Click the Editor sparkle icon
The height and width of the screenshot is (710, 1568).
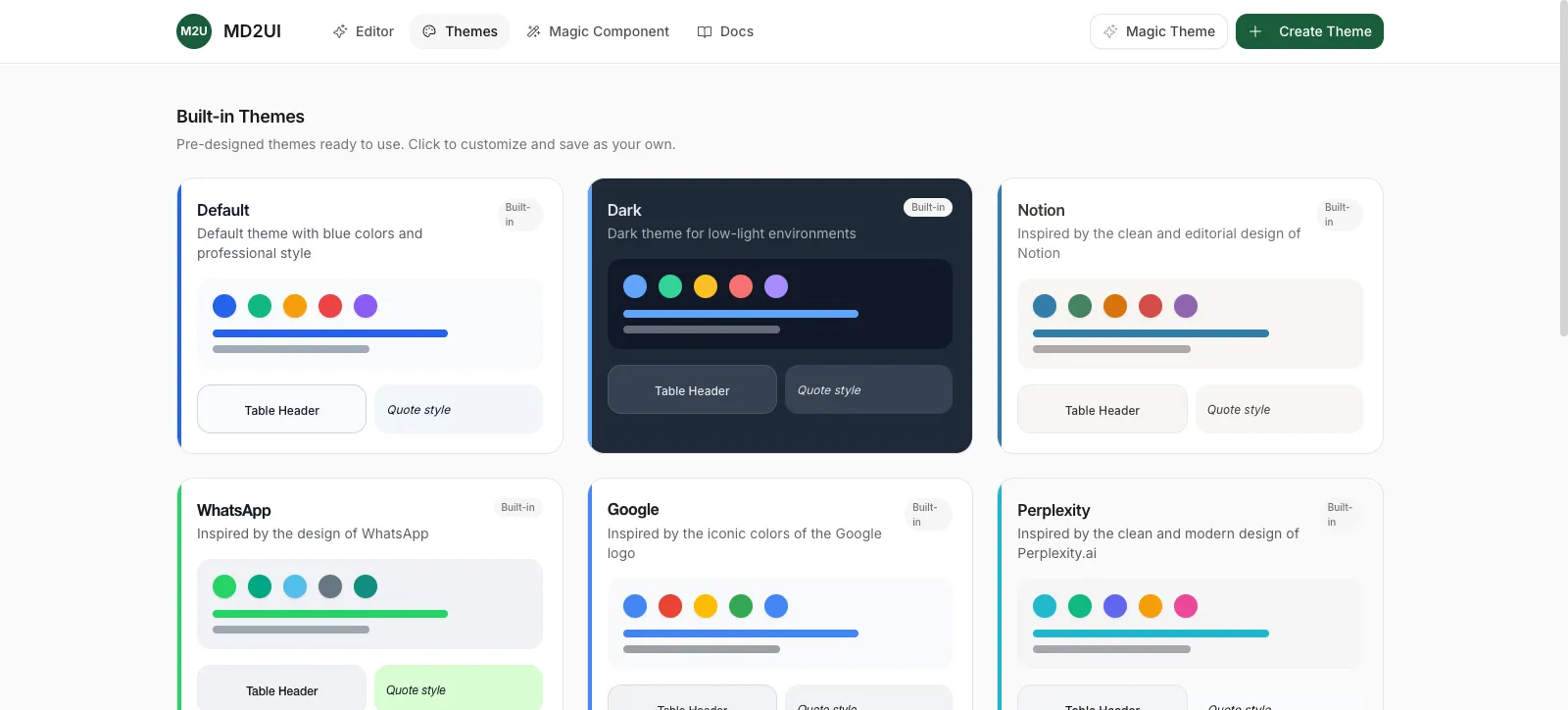(x=340, y=31)
